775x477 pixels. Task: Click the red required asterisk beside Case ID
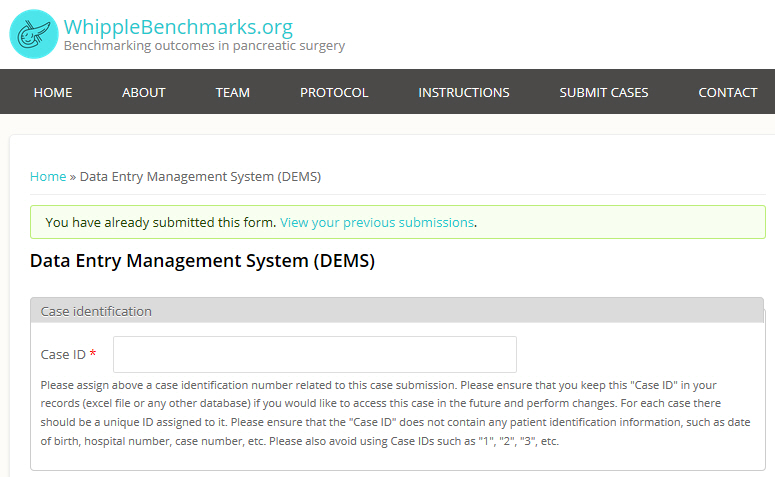click(93, 354)
